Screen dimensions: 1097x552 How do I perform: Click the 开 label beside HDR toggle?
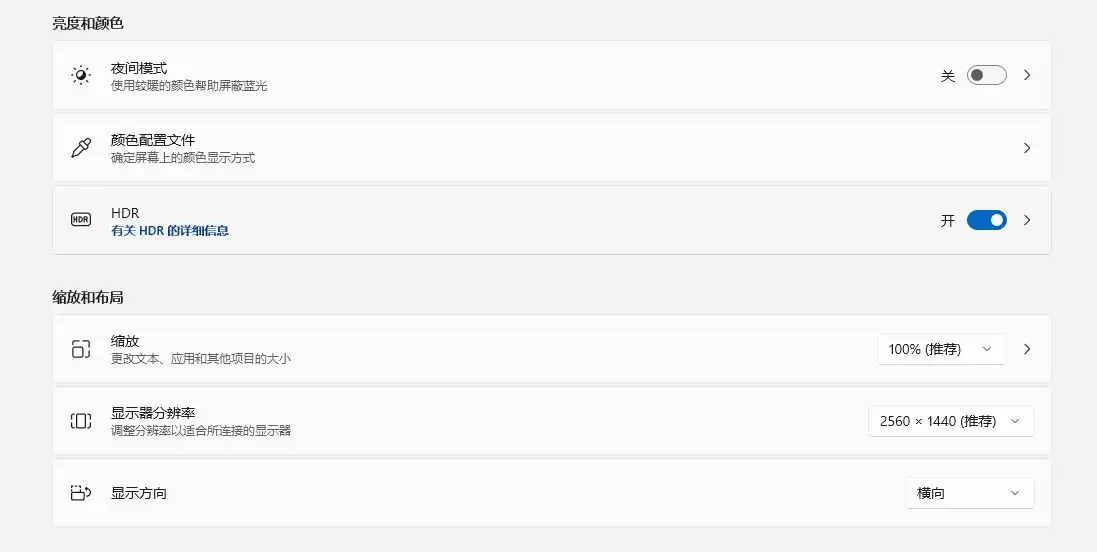coord(948,220)
